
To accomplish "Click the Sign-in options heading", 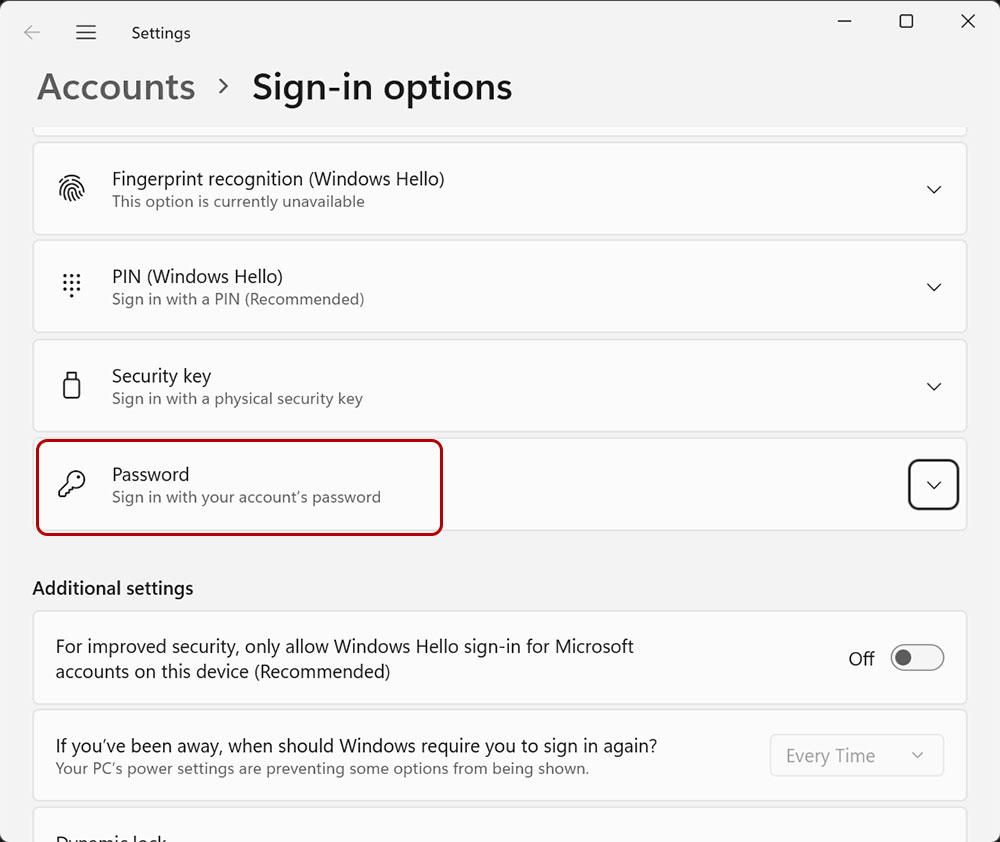I will pos(382,87).
